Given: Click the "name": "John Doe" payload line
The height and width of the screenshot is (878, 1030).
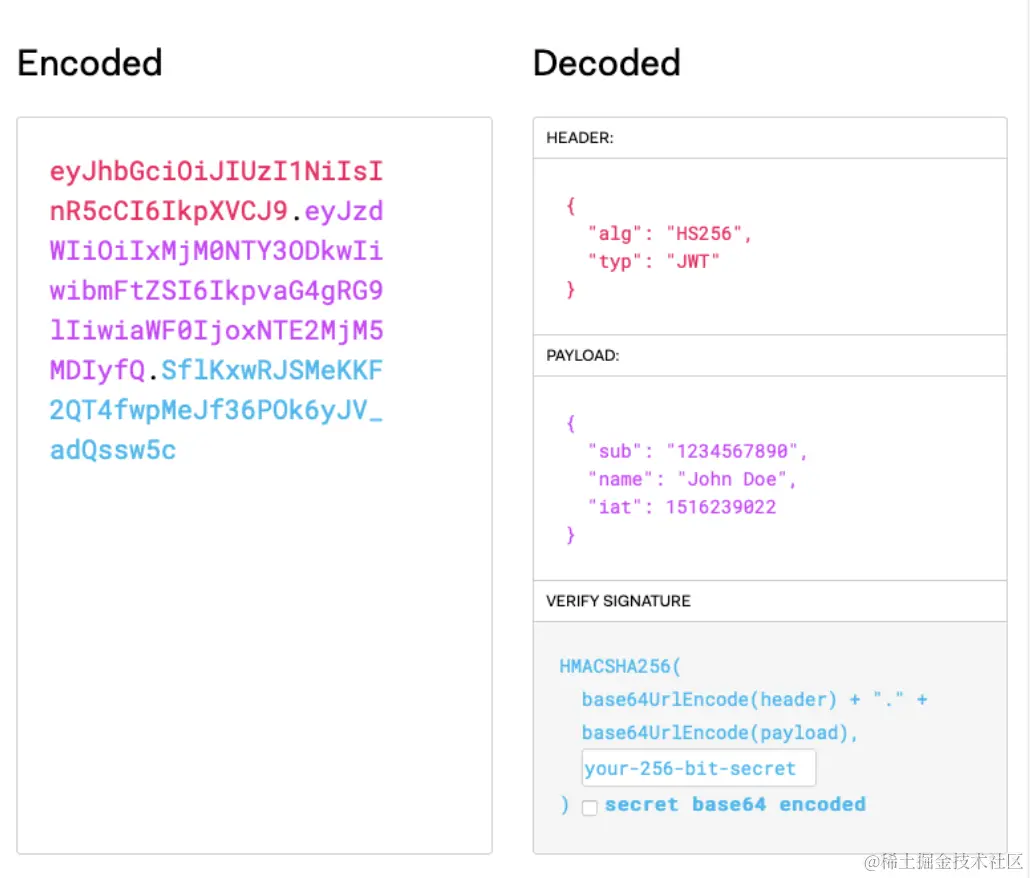Looking at the screenshot, I should (692, 479).
